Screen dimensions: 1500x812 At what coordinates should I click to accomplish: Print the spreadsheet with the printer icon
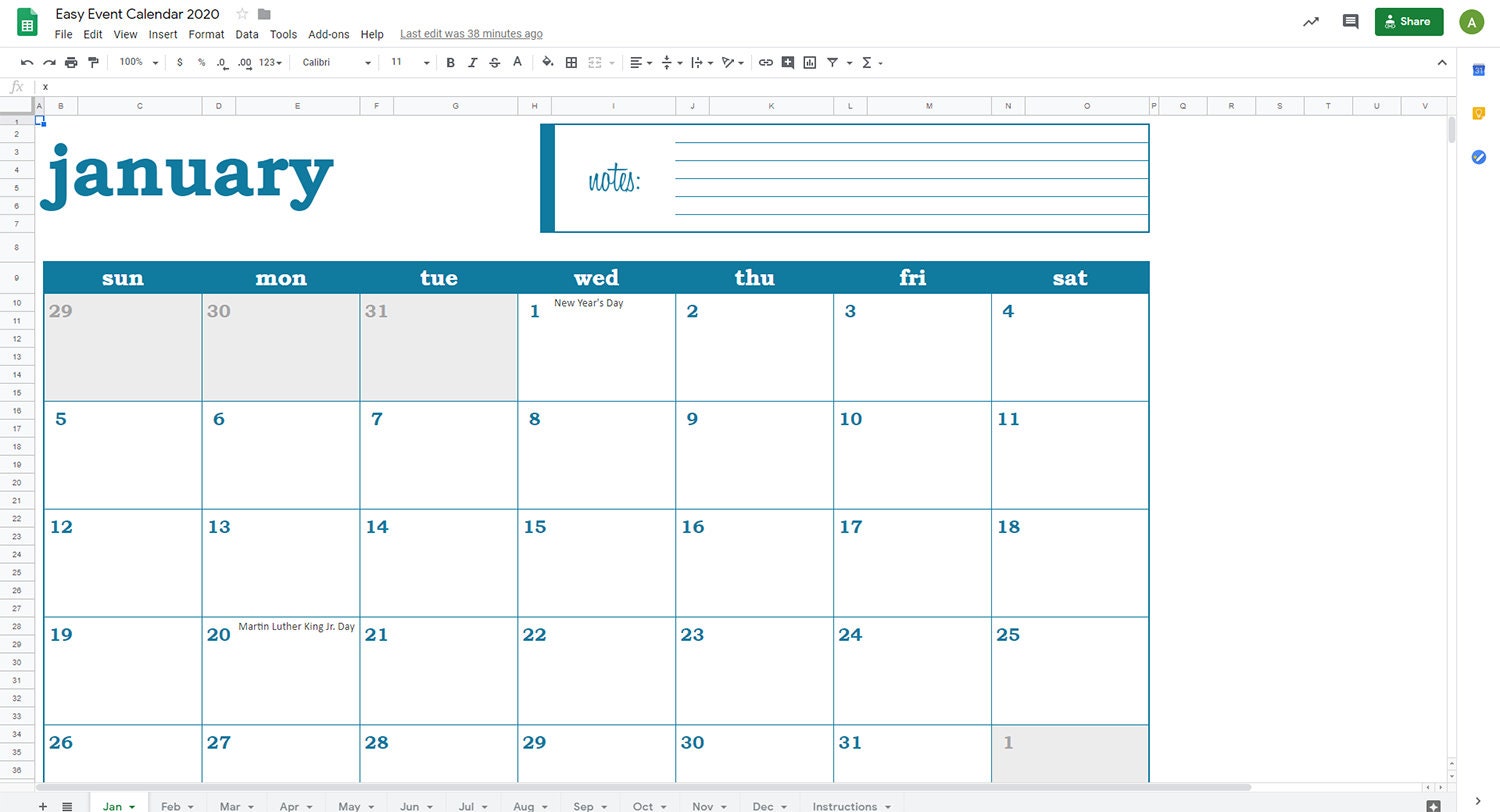pos(71,62)
